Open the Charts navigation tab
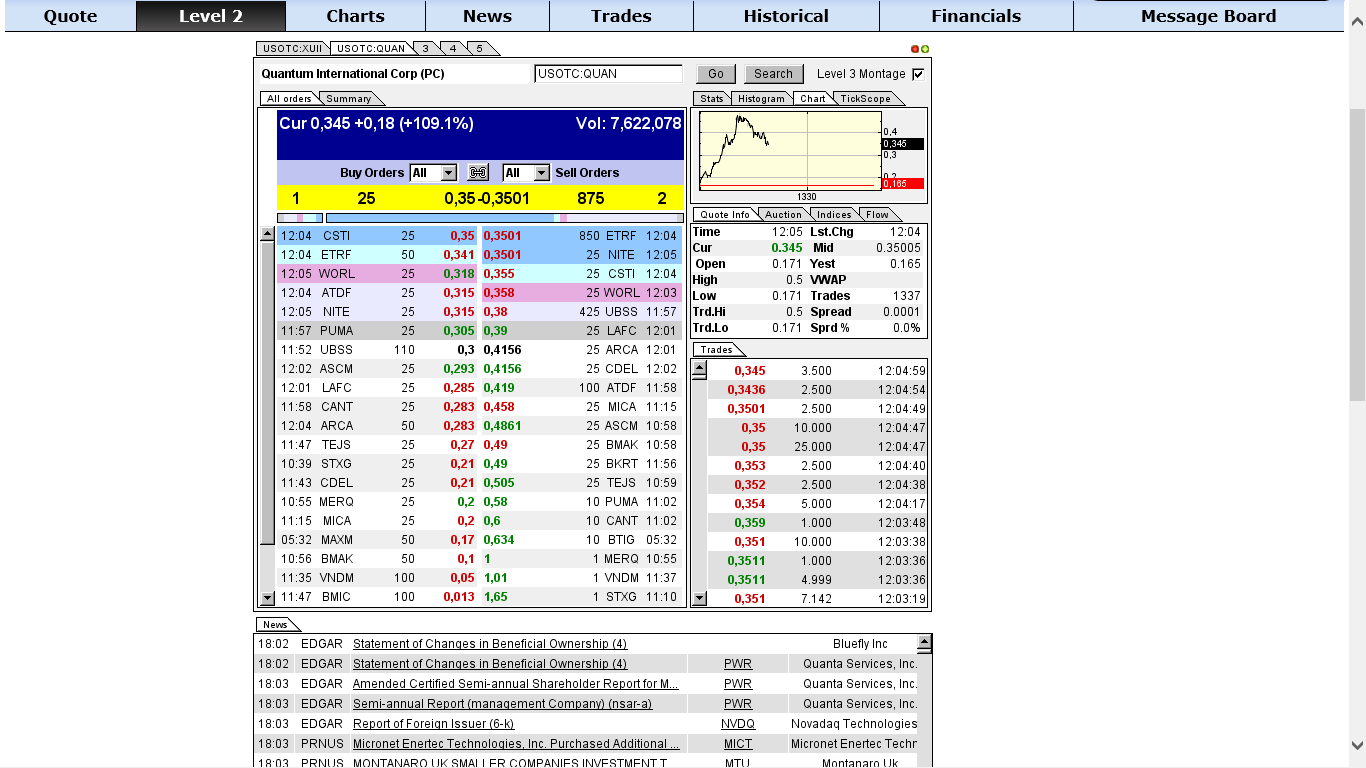Screen dimensions: 1366x768 (x=355, y=16)
